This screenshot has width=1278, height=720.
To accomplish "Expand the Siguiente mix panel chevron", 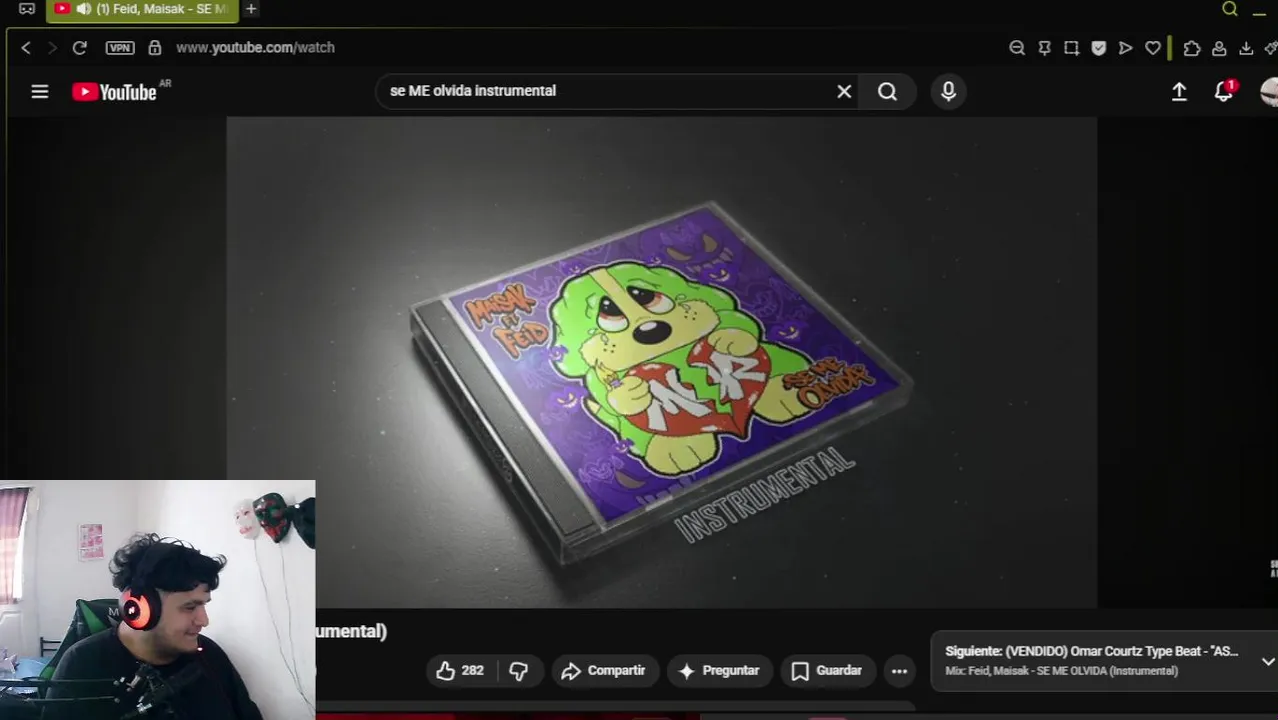I will [1268, 661].
